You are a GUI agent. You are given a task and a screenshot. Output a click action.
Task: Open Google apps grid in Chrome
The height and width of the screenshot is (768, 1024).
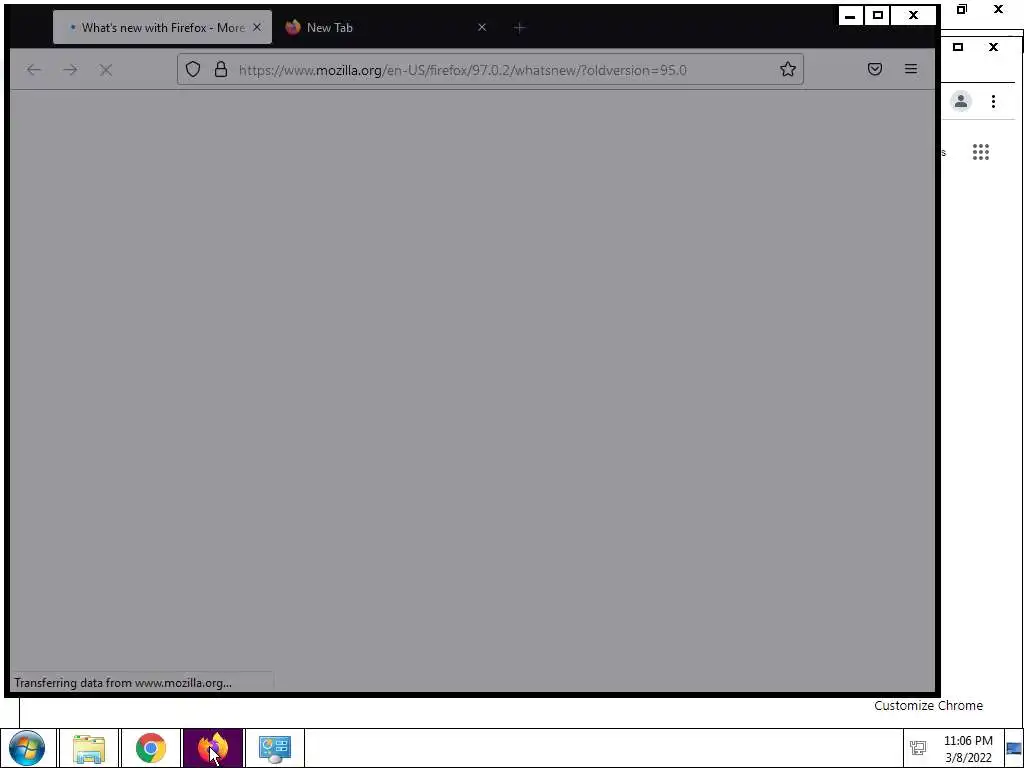tap(981, 152)
